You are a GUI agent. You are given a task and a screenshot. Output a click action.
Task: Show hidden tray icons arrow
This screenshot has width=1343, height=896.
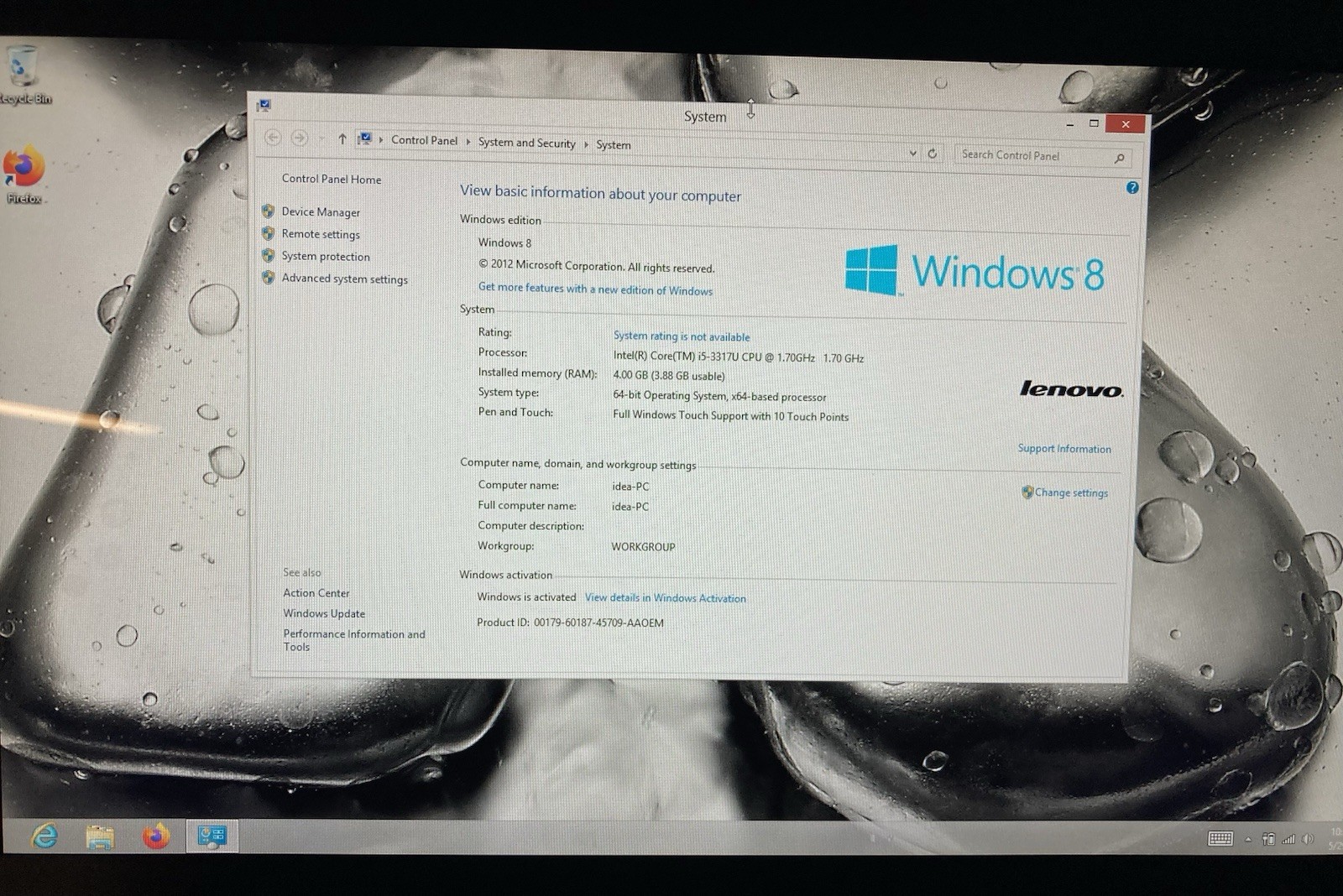(1248, 839)
